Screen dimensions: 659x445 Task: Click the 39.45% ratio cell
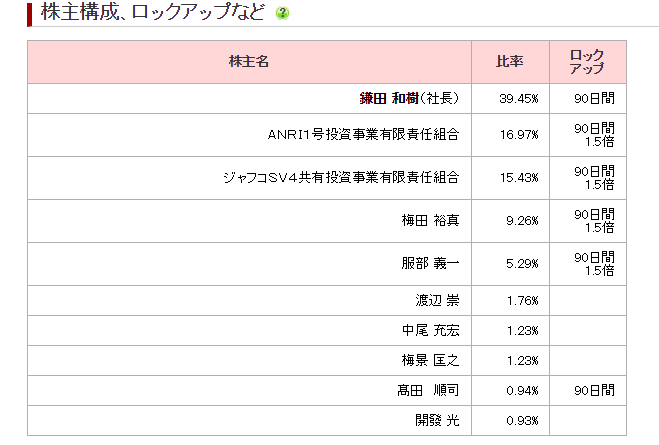(x=510, y=99)
